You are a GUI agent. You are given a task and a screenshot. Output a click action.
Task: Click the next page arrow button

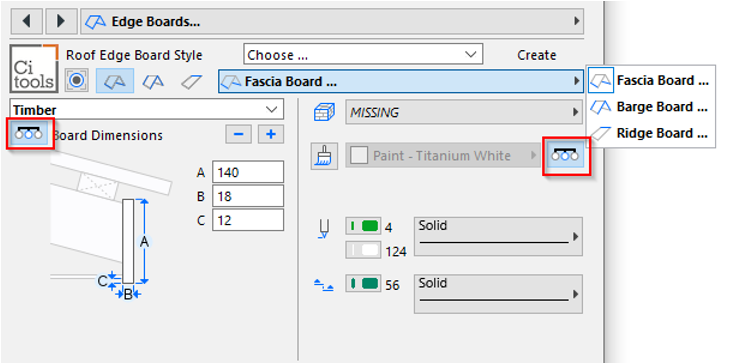[x=61, y=22]
